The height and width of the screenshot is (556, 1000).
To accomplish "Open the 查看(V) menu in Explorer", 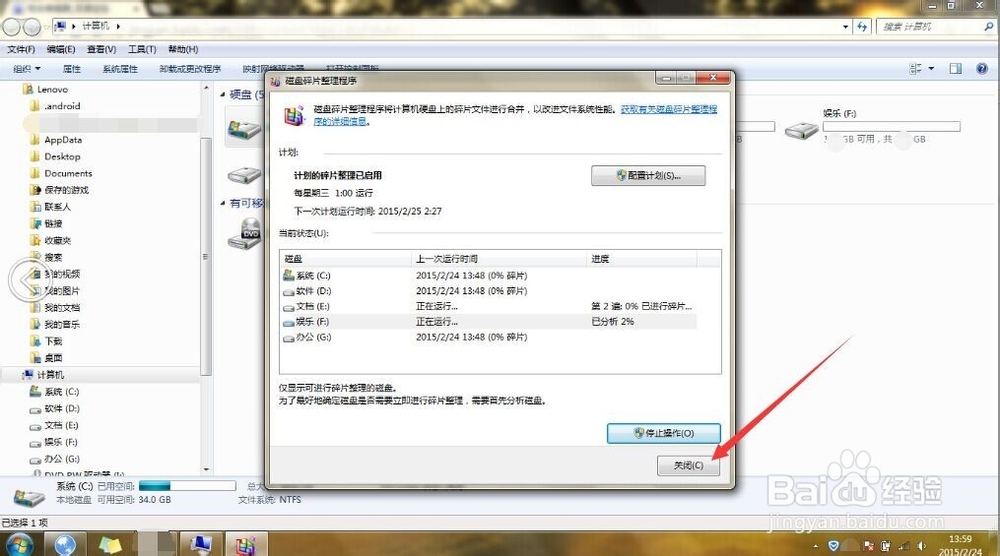I will click(101, 49).
